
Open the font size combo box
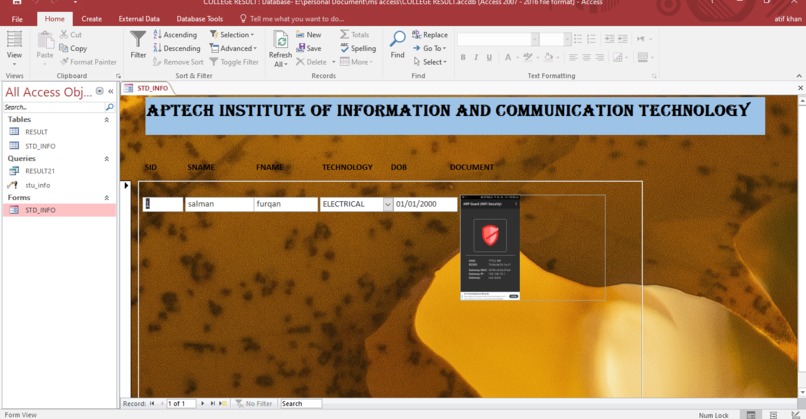556,39
